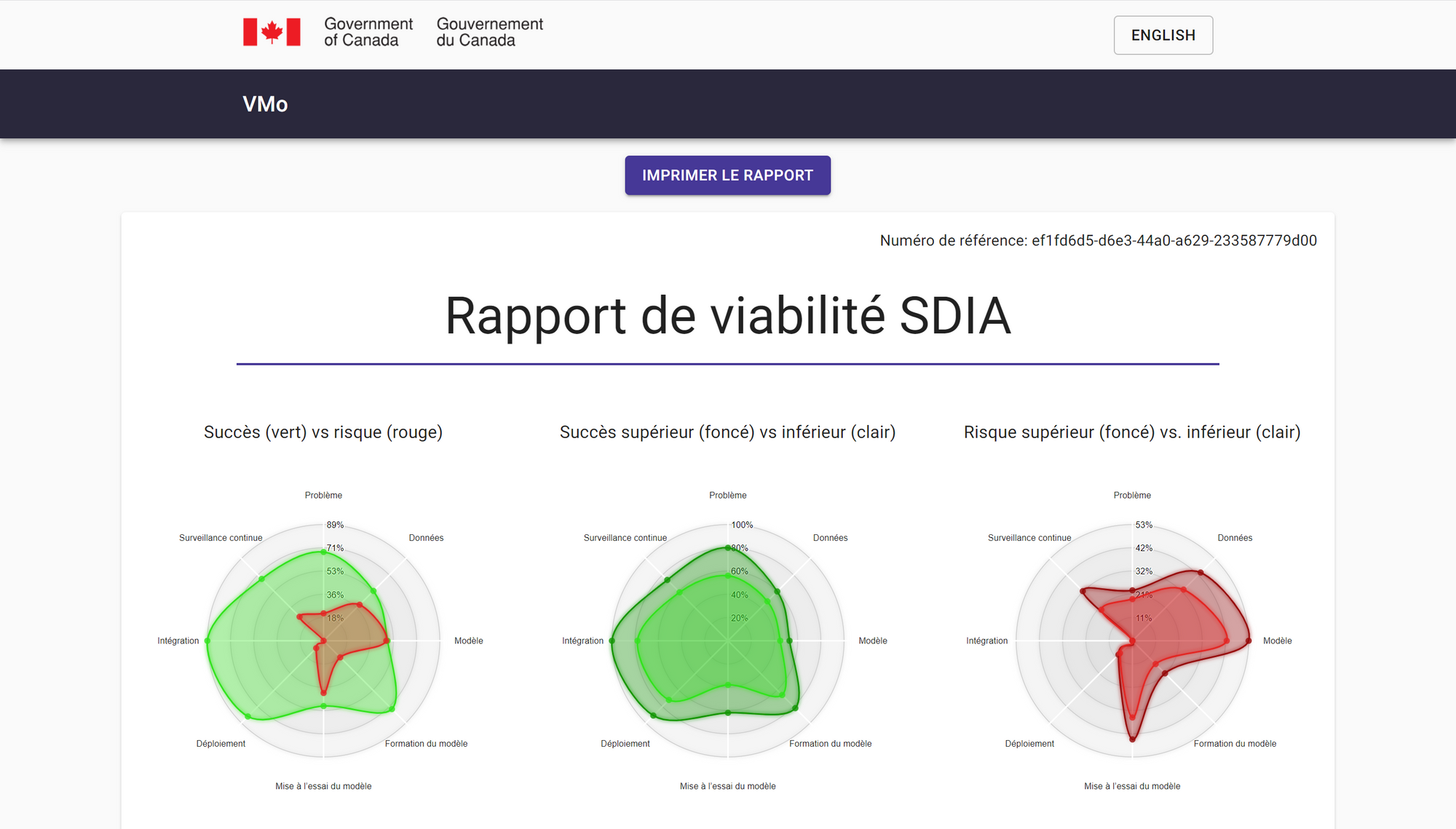
Task: Click the 32% axis value on risk chart
Action: [1144, 571]
